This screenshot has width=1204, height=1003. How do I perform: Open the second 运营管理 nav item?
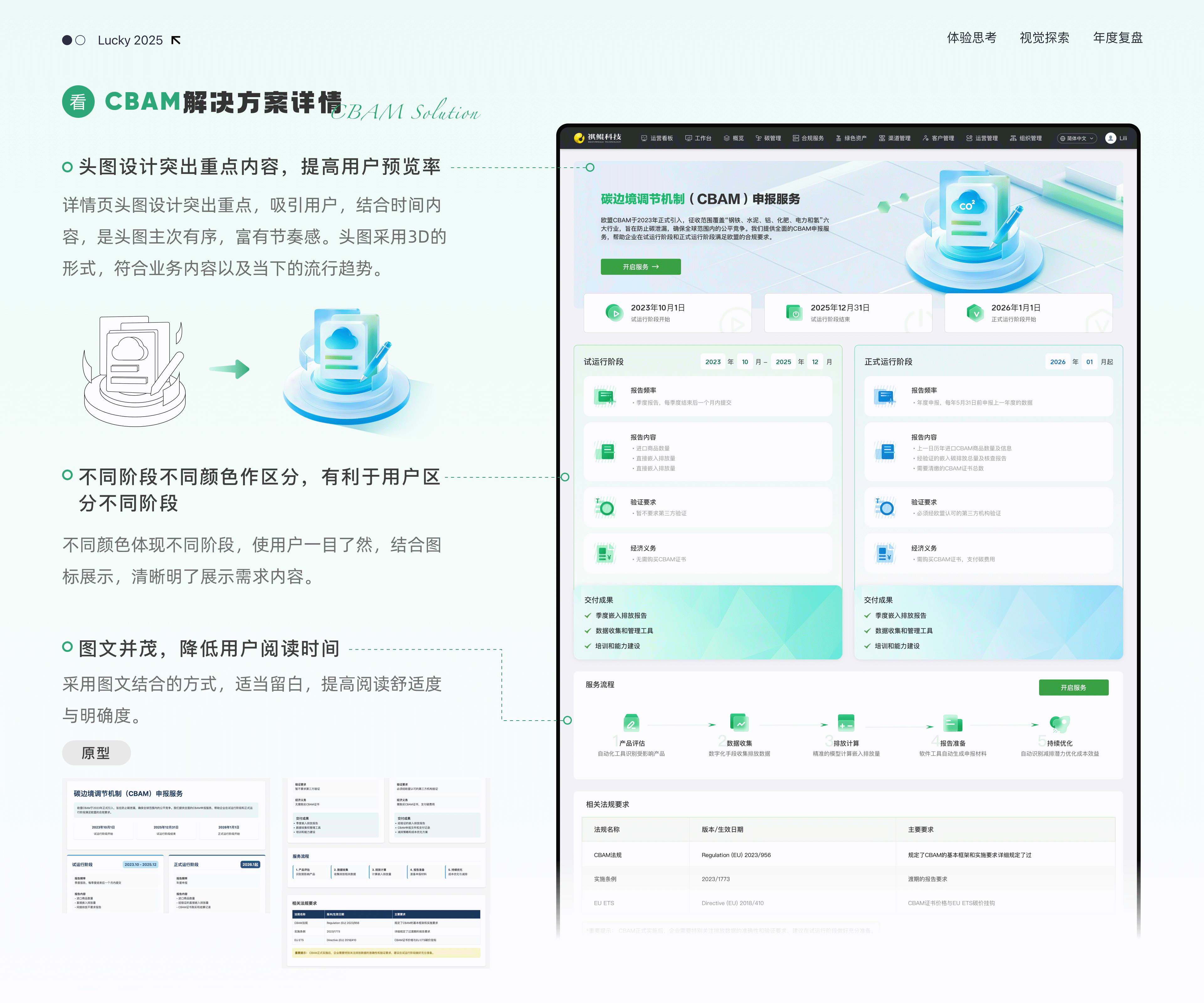(x=982, y=138)
